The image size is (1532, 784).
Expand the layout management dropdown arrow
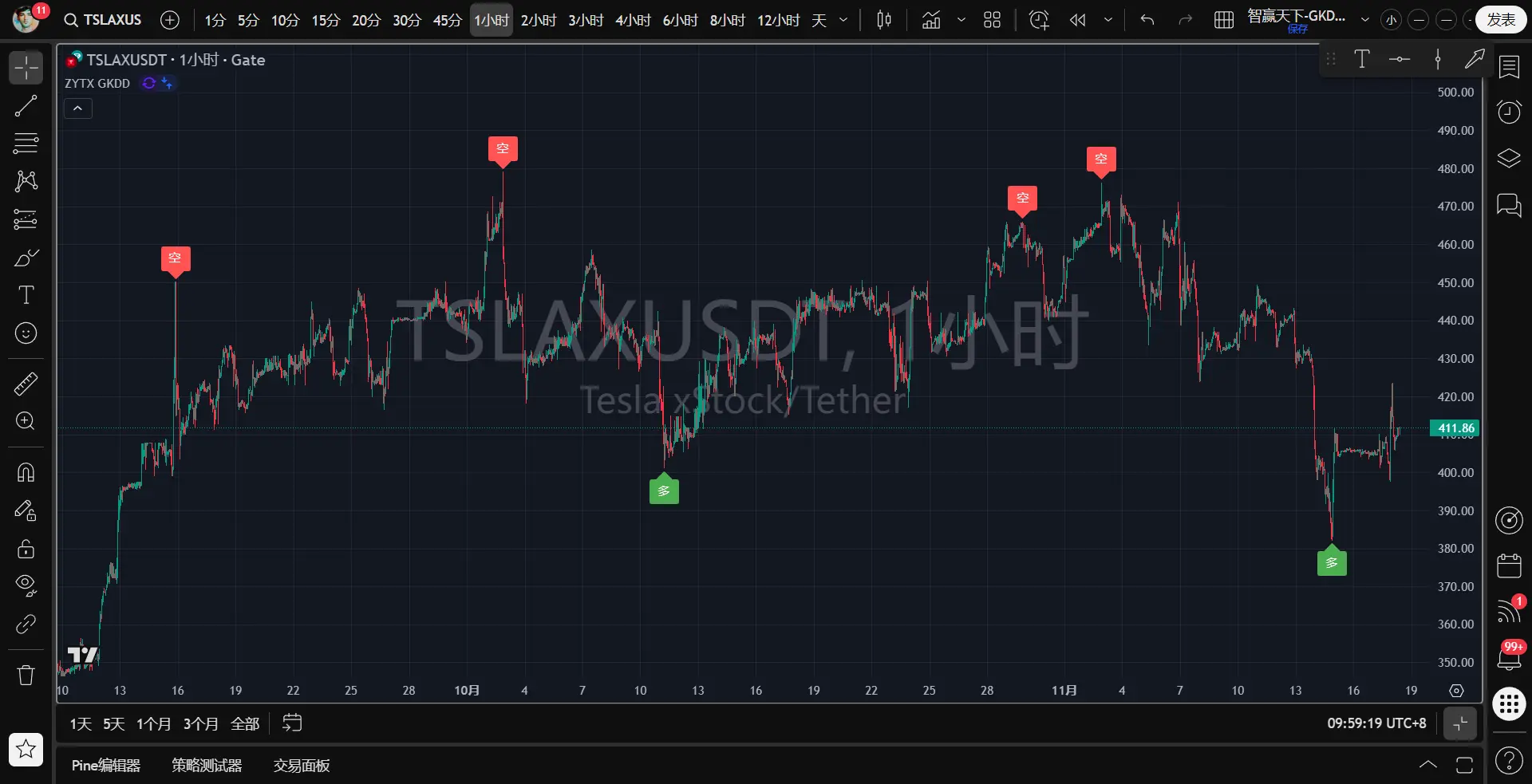coord(1365,20)
